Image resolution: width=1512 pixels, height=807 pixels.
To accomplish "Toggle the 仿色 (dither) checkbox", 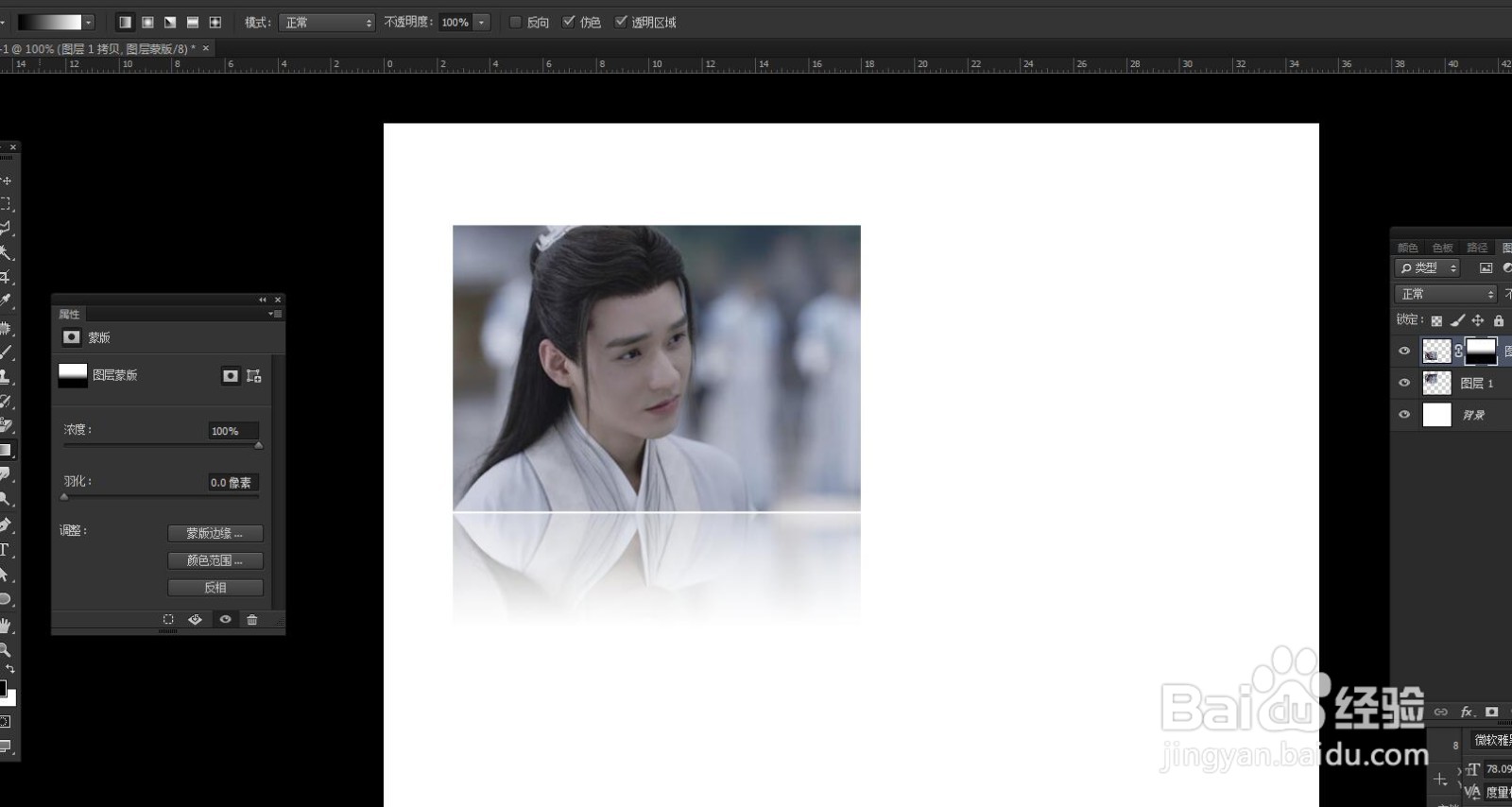I will point(568,22).
